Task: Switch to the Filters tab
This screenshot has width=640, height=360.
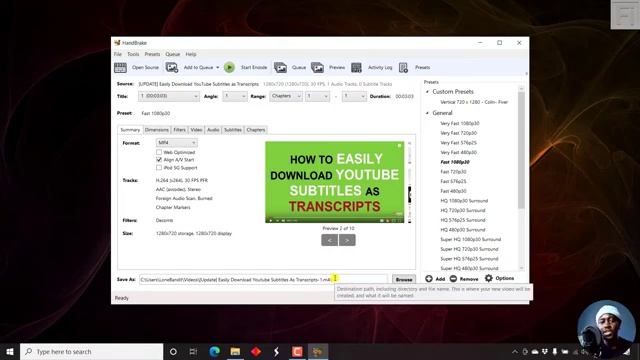Action: click(179, 130)
